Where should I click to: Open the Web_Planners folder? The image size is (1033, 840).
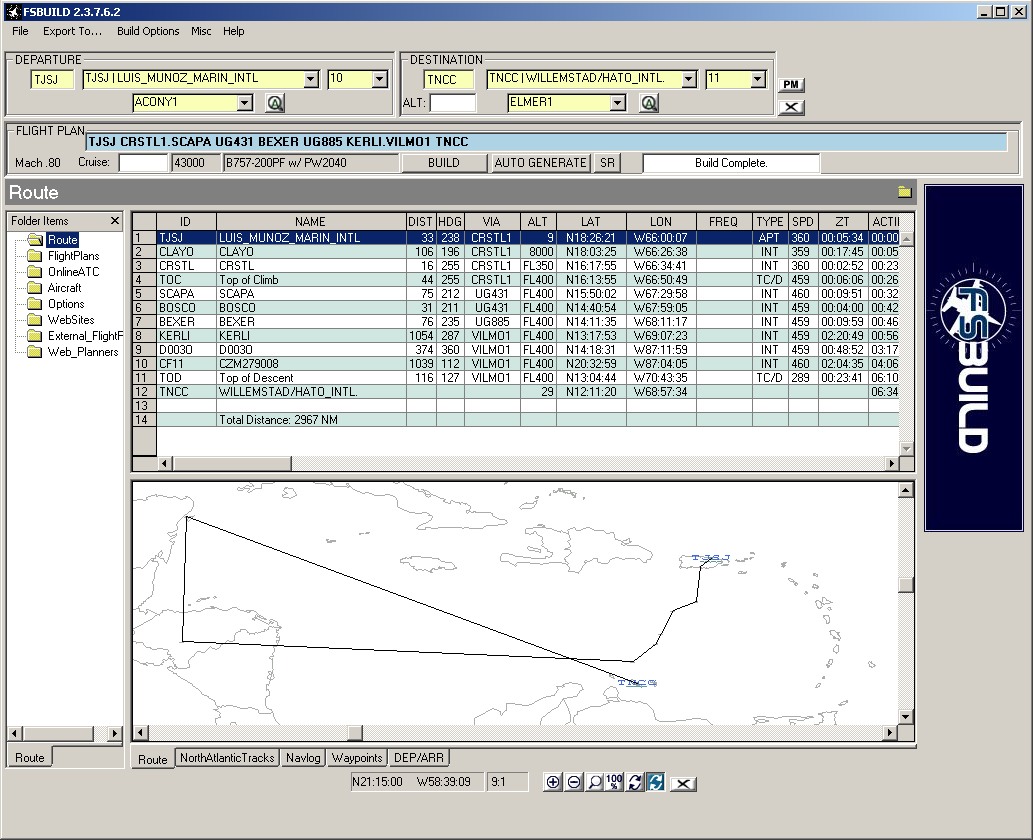click(82, 352)
